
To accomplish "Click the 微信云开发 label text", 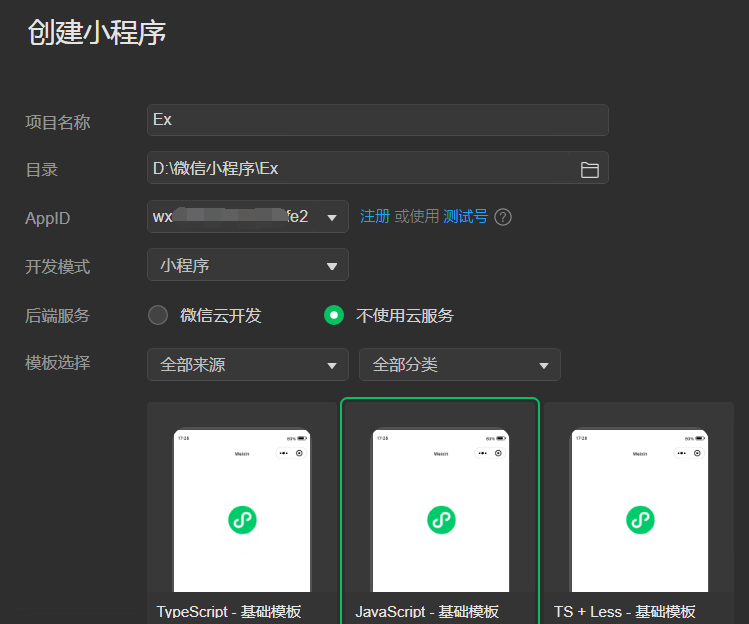I will [x=221, y=316].
